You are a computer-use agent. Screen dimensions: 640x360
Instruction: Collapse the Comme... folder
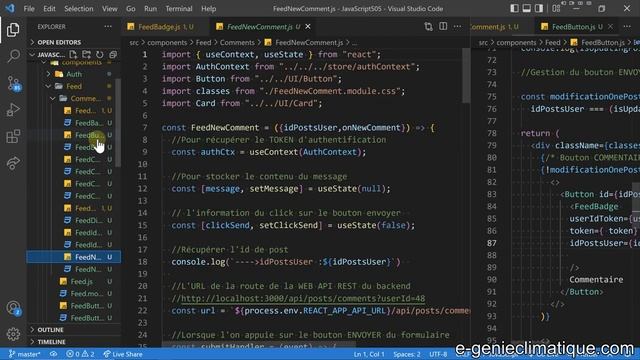click(x=84, y=98)
